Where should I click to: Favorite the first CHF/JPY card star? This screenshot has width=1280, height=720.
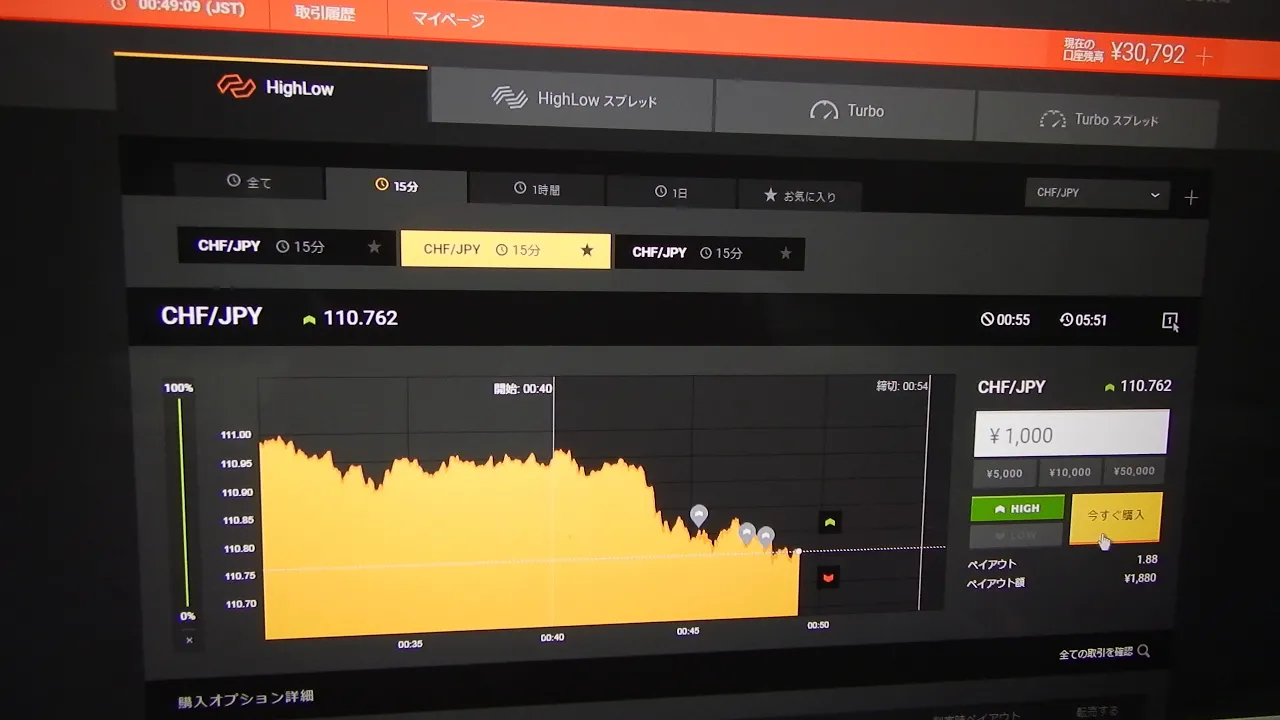pyautogui.click(x=373, y=247)
